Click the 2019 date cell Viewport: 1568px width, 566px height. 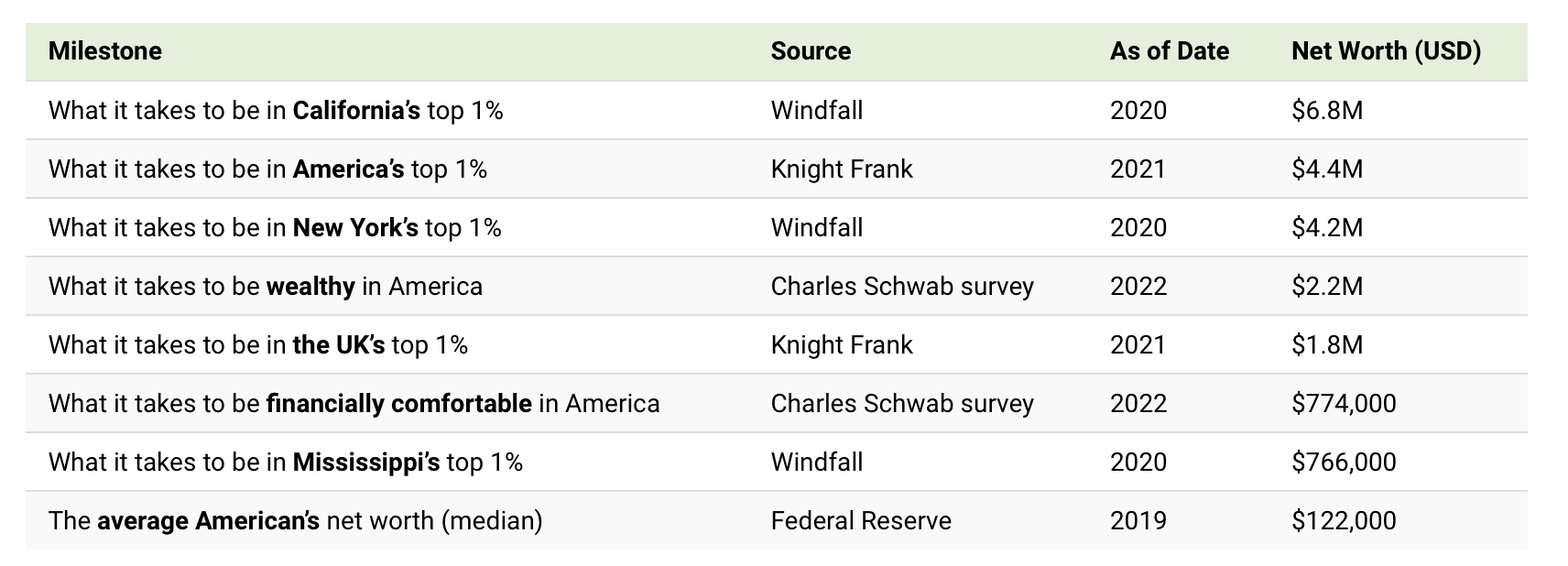tap(1138, 521)
